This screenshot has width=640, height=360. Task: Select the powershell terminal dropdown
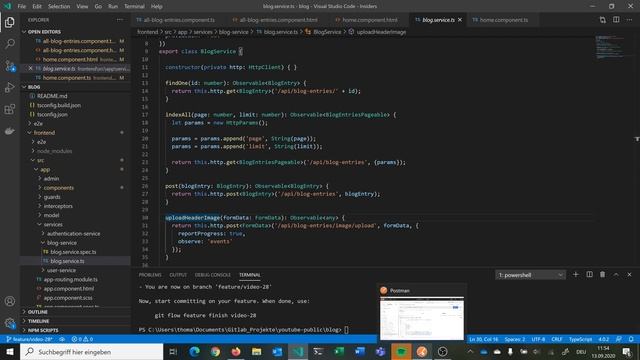531,275
